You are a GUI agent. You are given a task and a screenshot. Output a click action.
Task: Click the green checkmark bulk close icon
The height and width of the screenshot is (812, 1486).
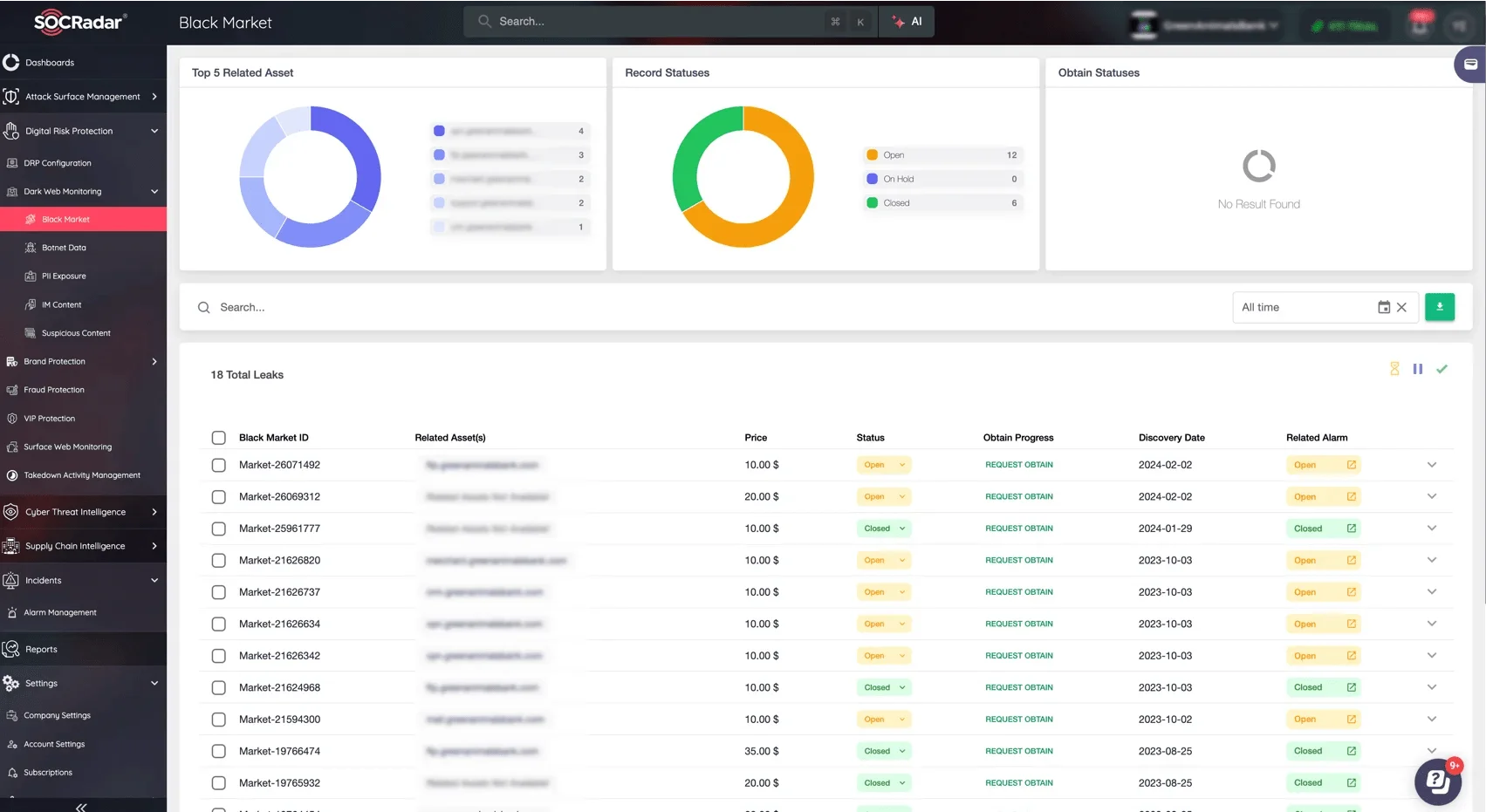coord(1441,369)
